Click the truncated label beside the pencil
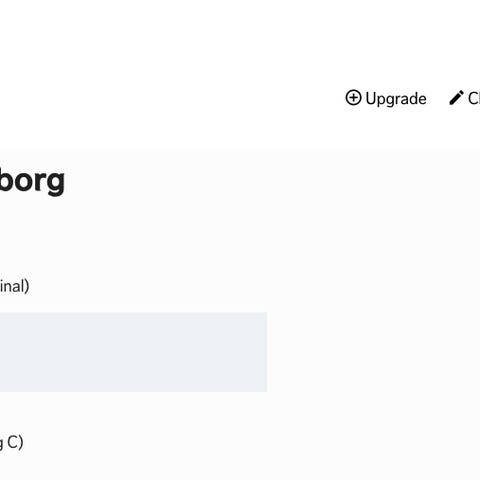This screenshot has width=480, height=480. tap(474, 98)
